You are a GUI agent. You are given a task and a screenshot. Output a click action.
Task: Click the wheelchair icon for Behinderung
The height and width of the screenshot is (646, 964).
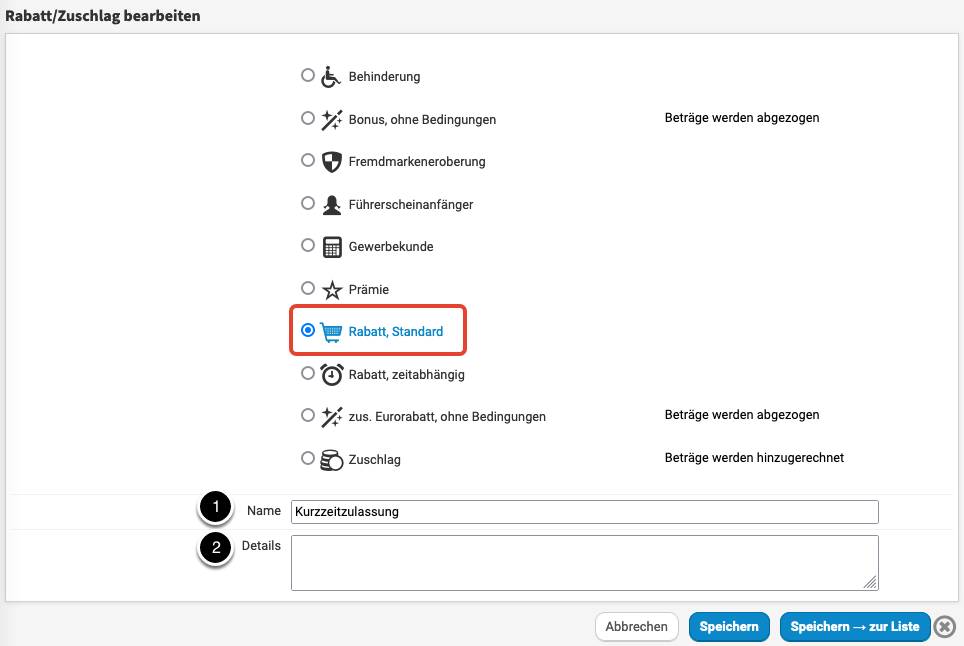click(x=331, y=76)
